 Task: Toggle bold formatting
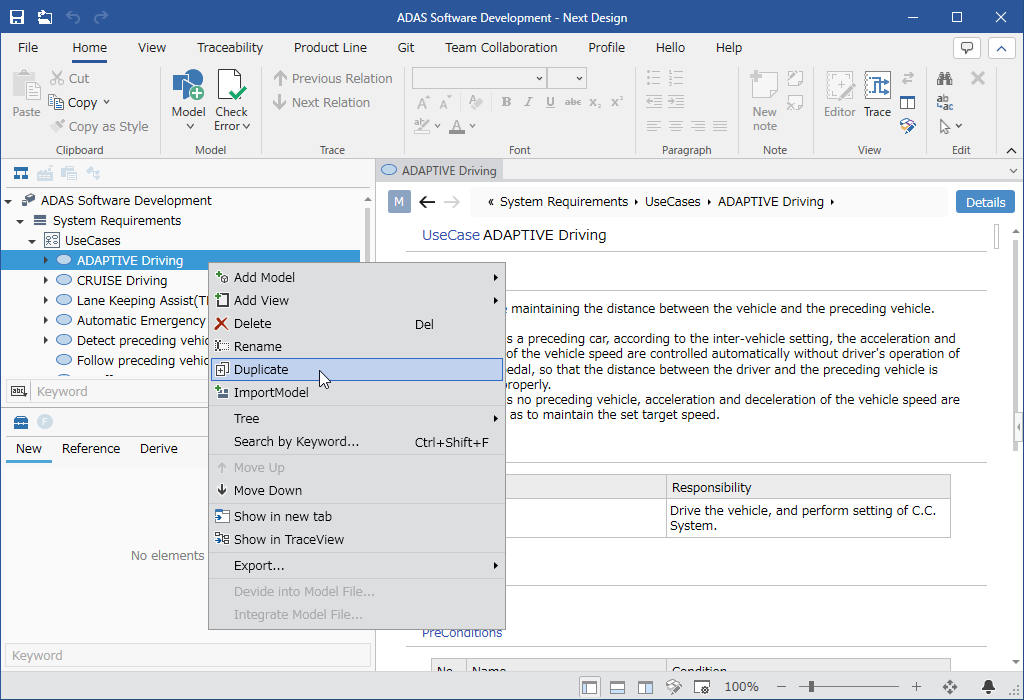coord(506,102)
